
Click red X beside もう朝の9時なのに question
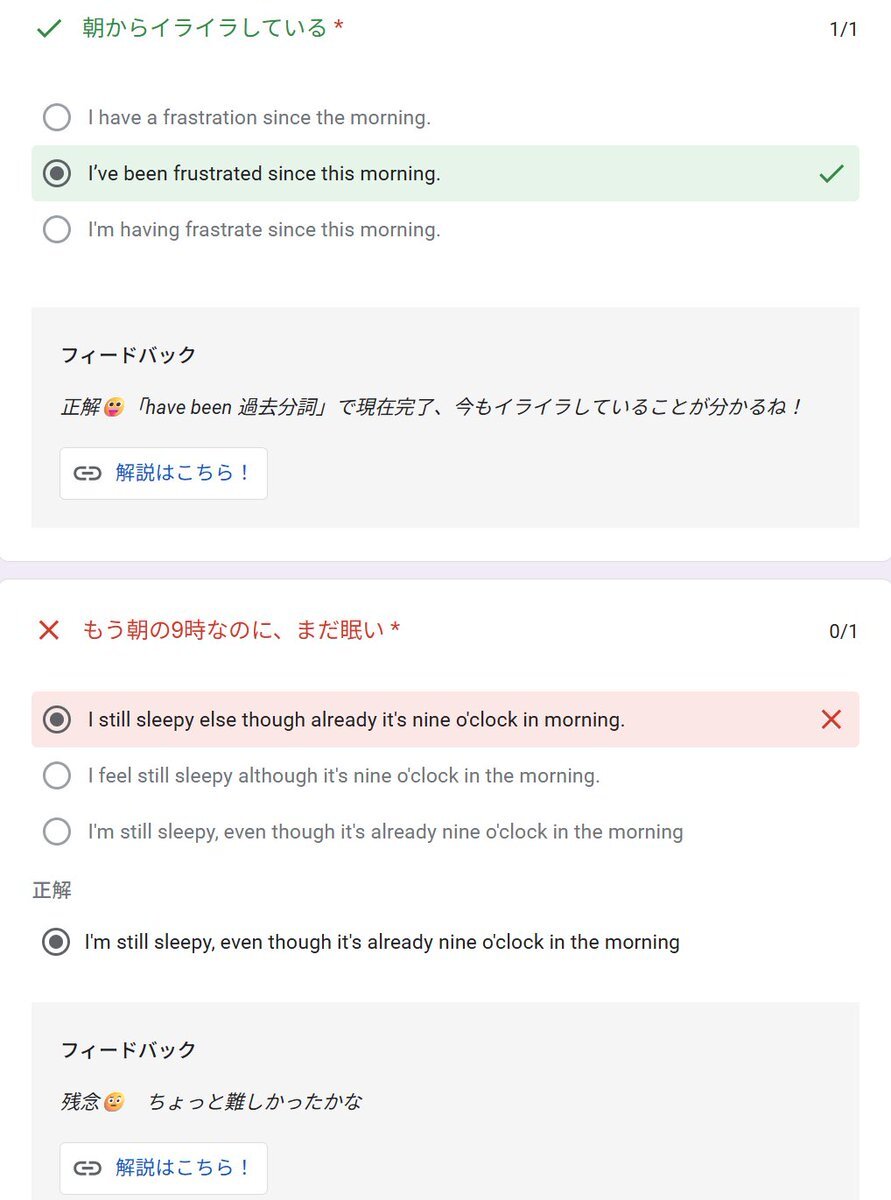click(49, 630)
